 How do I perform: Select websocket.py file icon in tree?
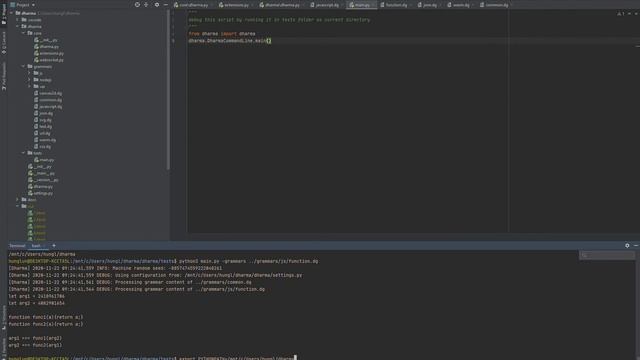[x=36, y=60]
